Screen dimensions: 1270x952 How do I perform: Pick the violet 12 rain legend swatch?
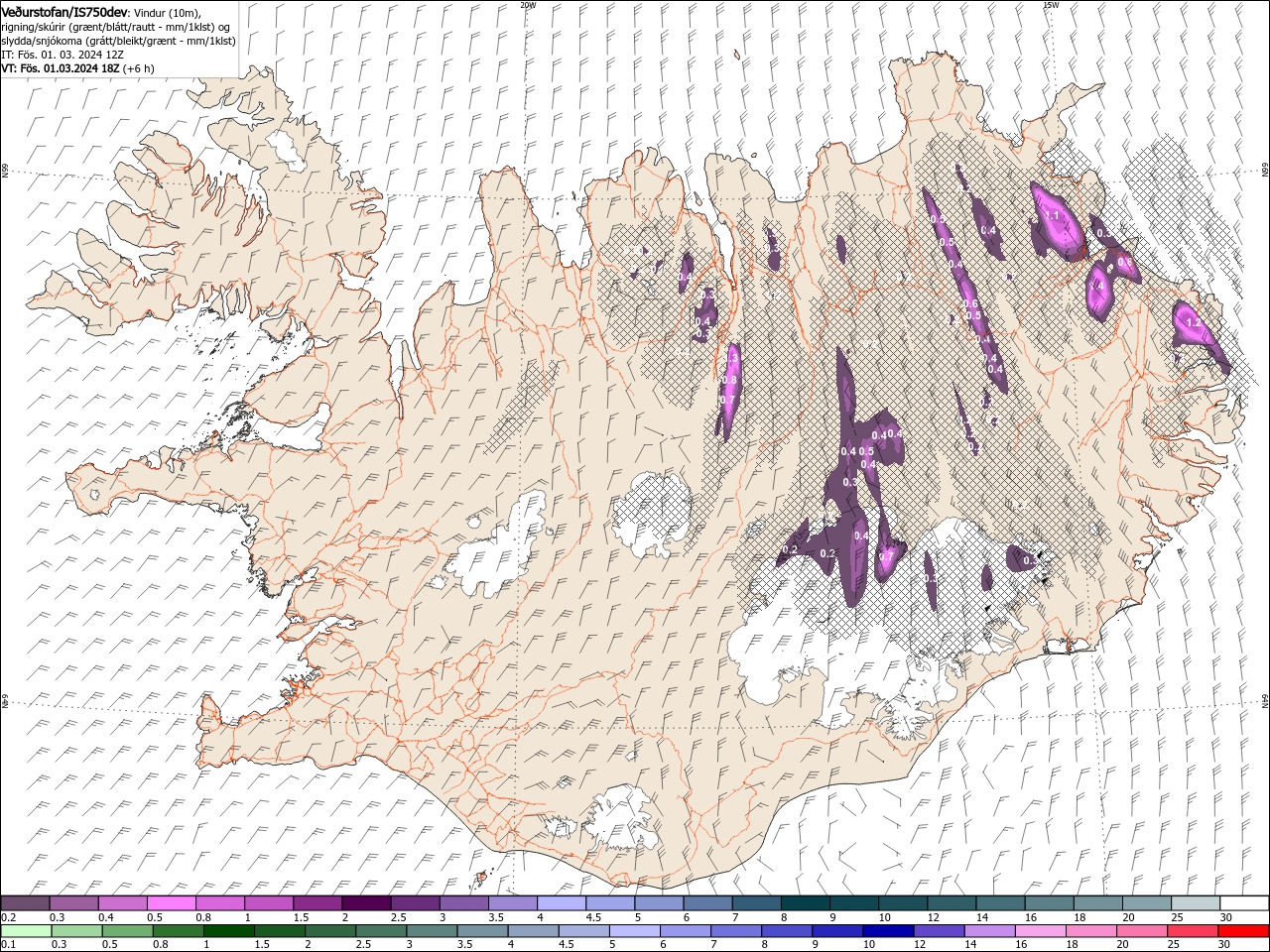938,931
